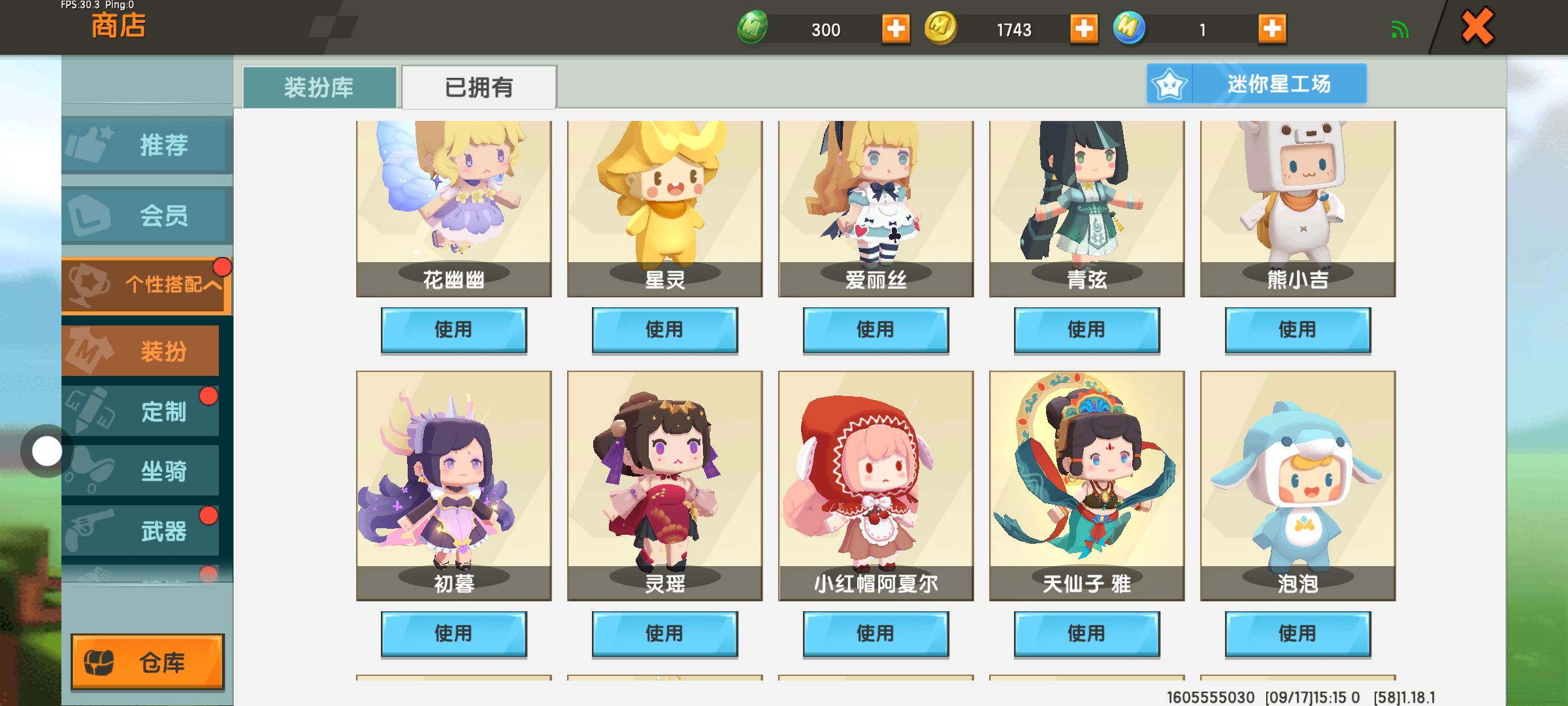Check the green network signal icon
The image size is (1568, 706).
click(x=1399, y=29)
